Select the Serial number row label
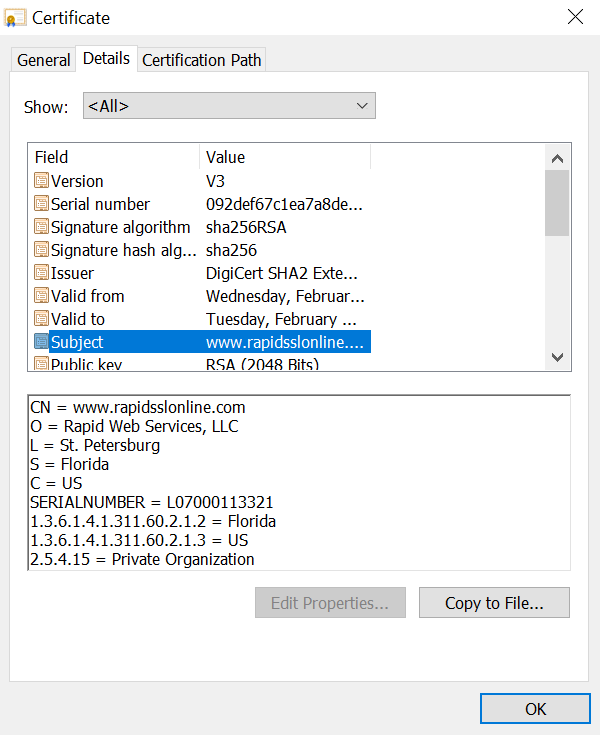600x735 pixels. pyautogui.click(x=100, y=204)
